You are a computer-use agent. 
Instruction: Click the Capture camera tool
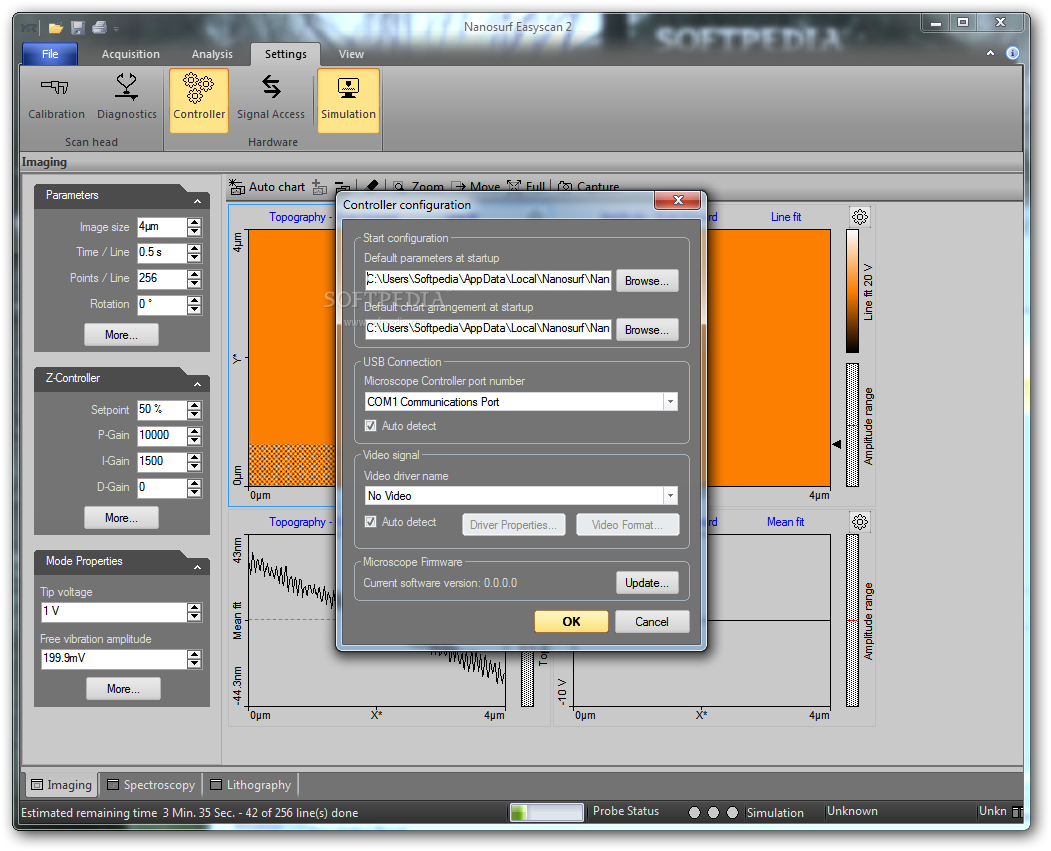coord(589,186)
